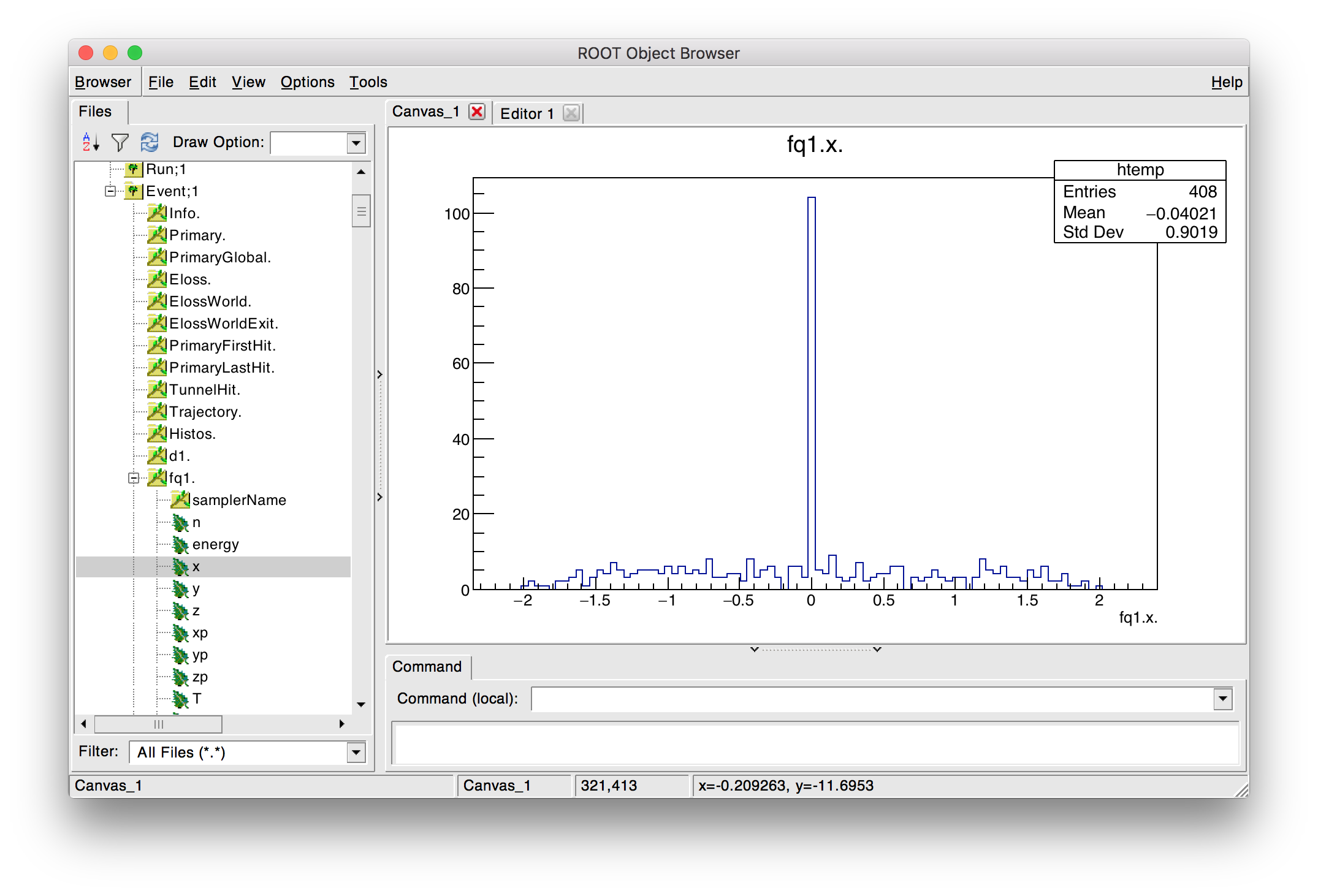Image resolution: width=1318 pixels, height=896 pixels.
Task: Open the Options menu
Action: point(307,82)
